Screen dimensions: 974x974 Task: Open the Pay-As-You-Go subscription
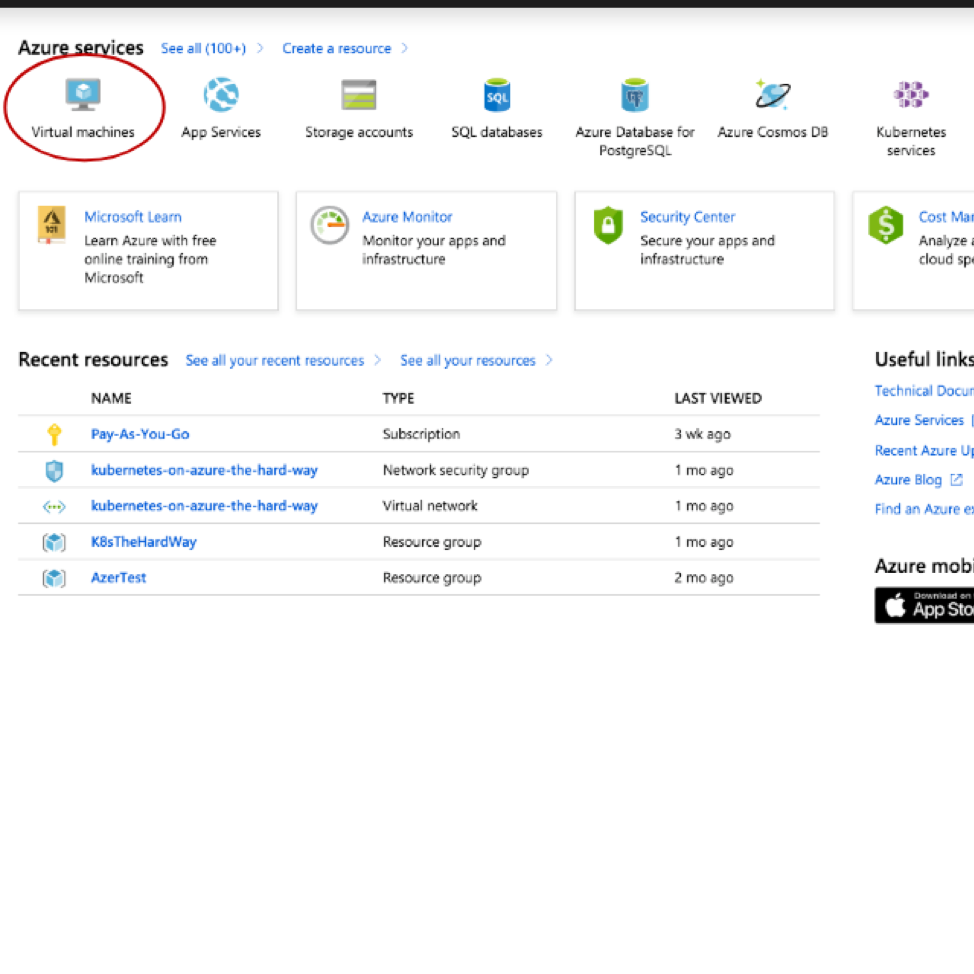point(140,434)
